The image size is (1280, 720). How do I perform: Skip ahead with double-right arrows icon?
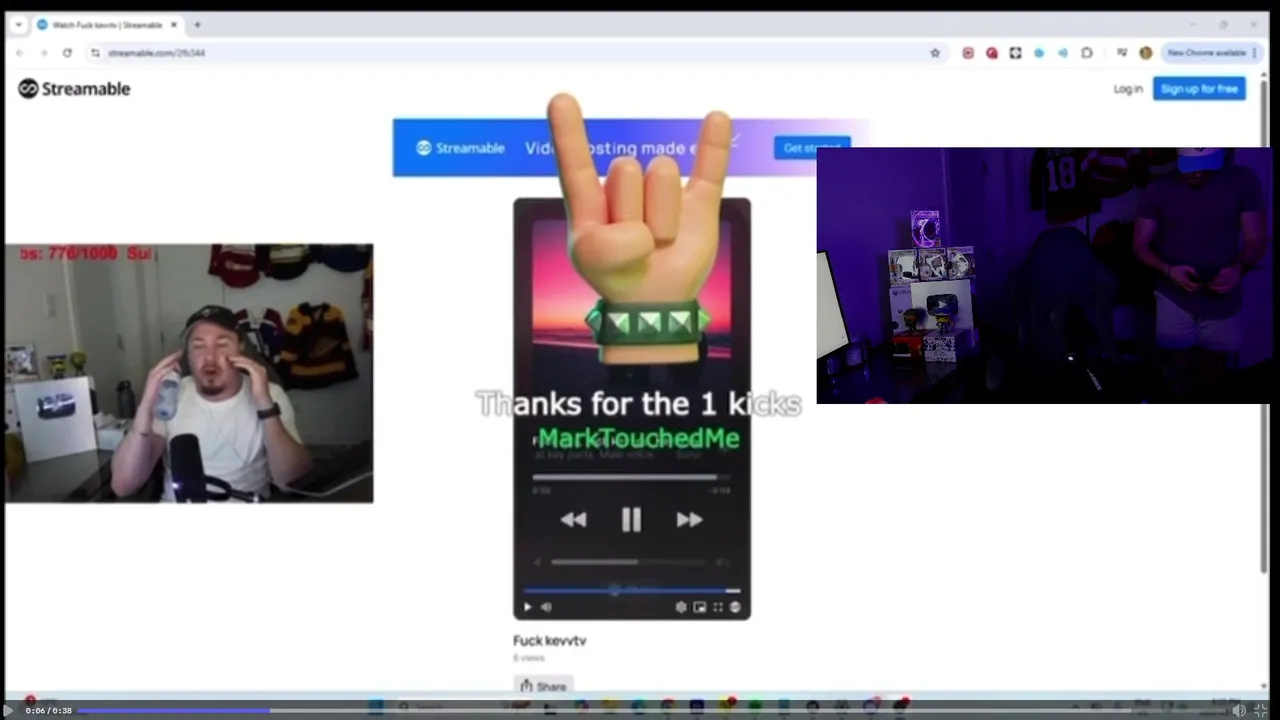(x=689, y=519)
